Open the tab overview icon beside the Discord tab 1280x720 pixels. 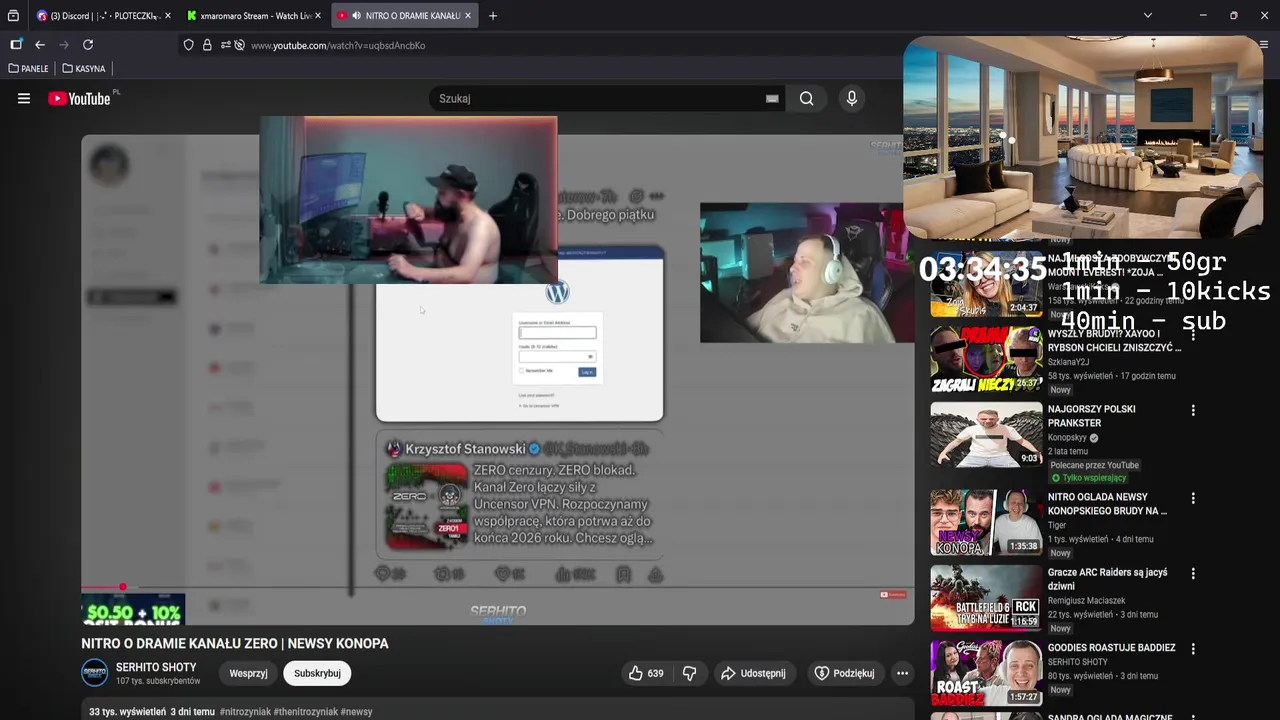[13, 16]
